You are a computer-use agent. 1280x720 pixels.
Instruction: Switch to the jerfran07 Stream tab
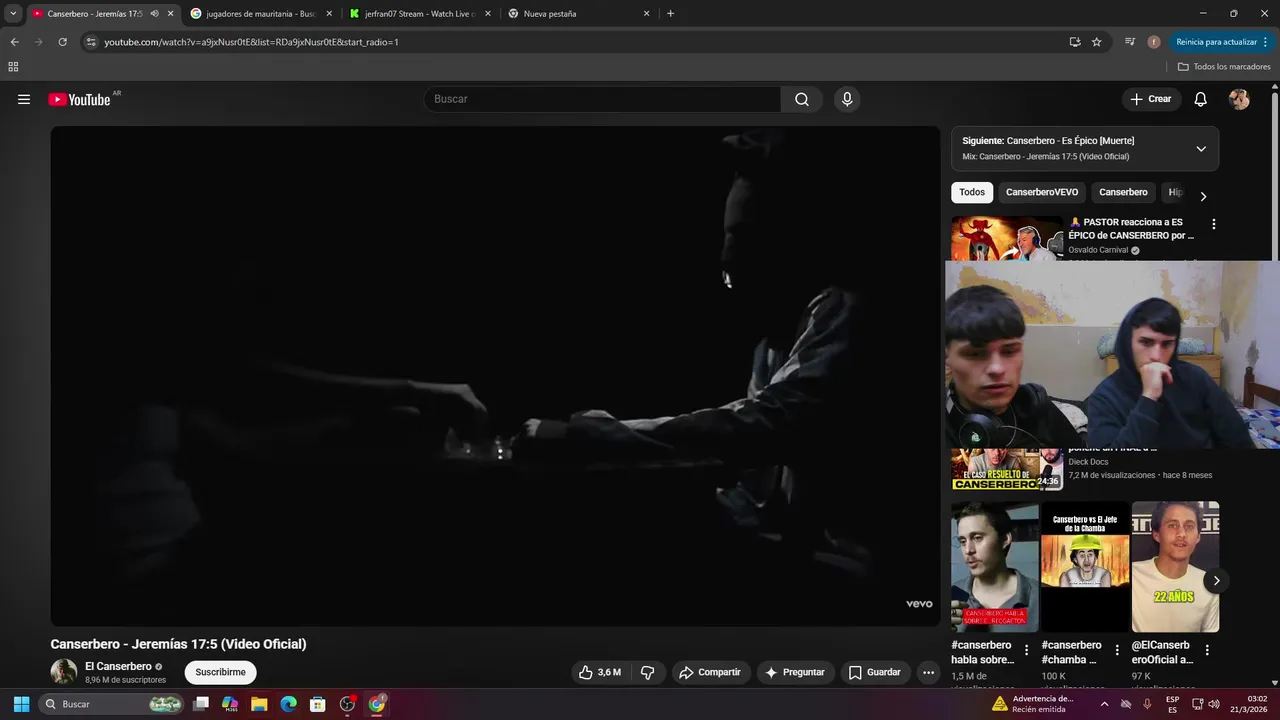click(420, 14)
